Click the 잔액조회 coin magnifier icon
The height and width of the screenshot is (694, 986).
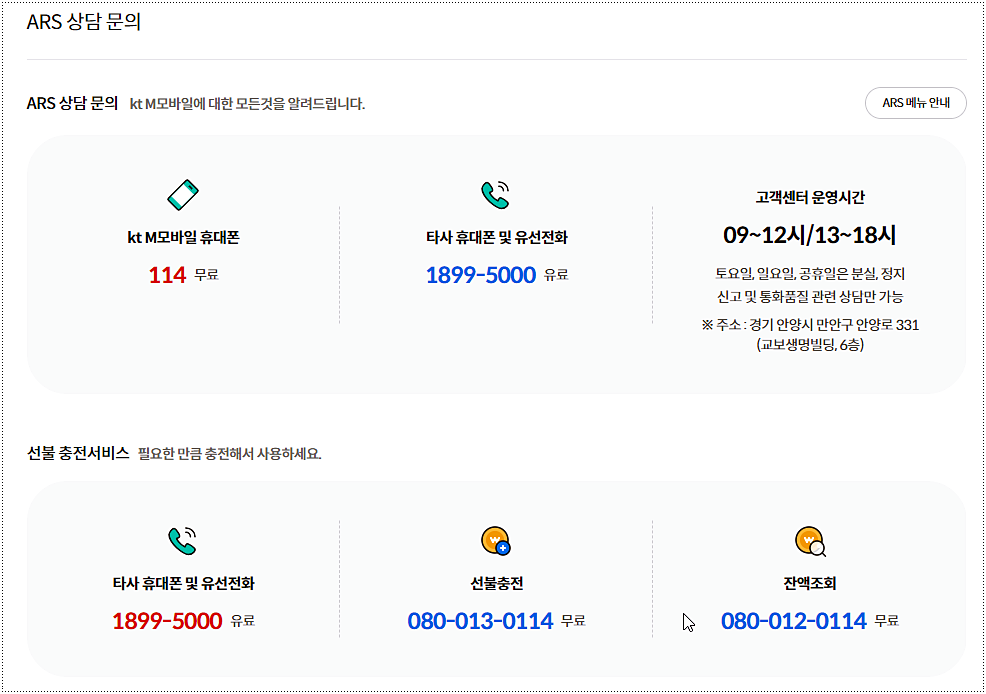click(809, 541)
